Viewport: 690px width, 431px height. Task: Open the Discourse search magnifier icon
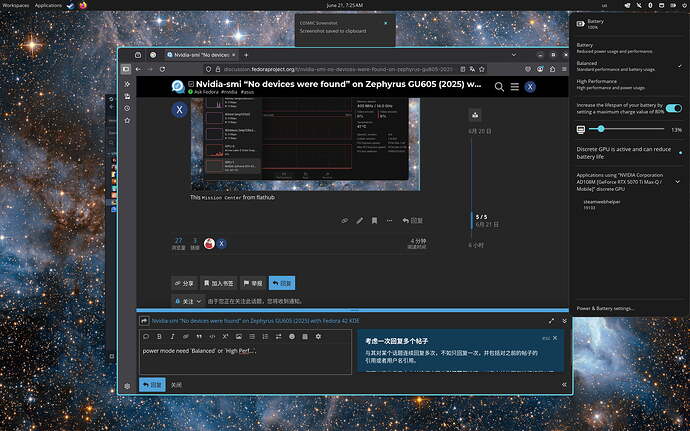[499, 87]
